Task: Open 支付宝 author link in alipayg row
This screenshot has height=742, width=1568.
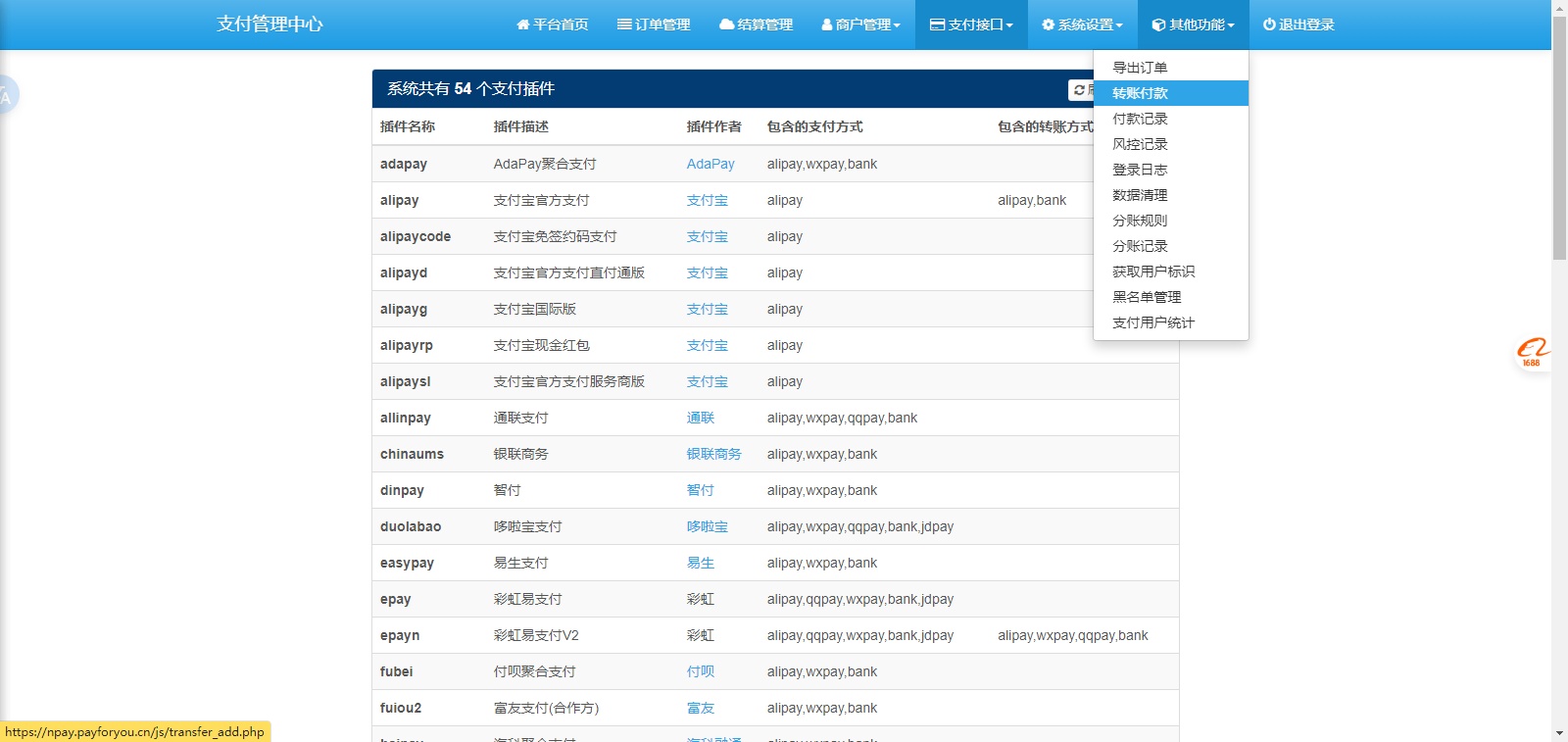Action: 708,309
